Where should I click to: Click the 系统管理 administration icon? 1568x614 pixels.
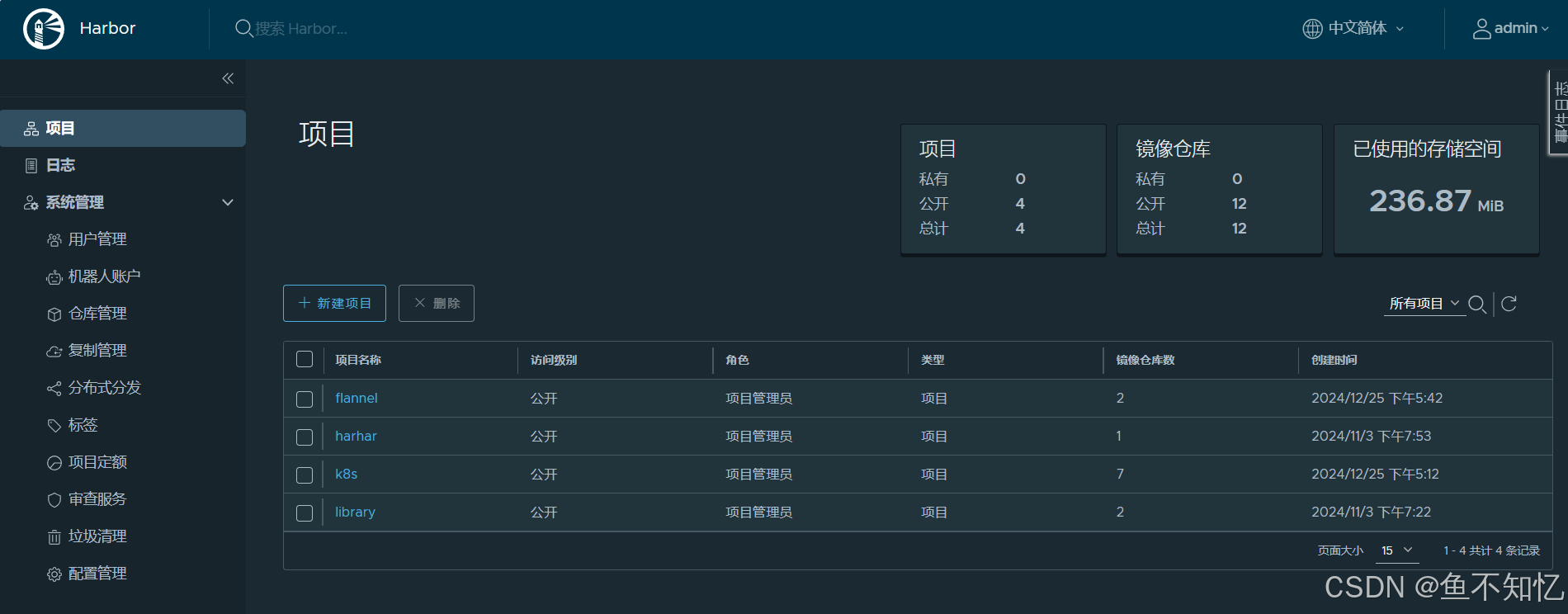(x=31, y=203)
